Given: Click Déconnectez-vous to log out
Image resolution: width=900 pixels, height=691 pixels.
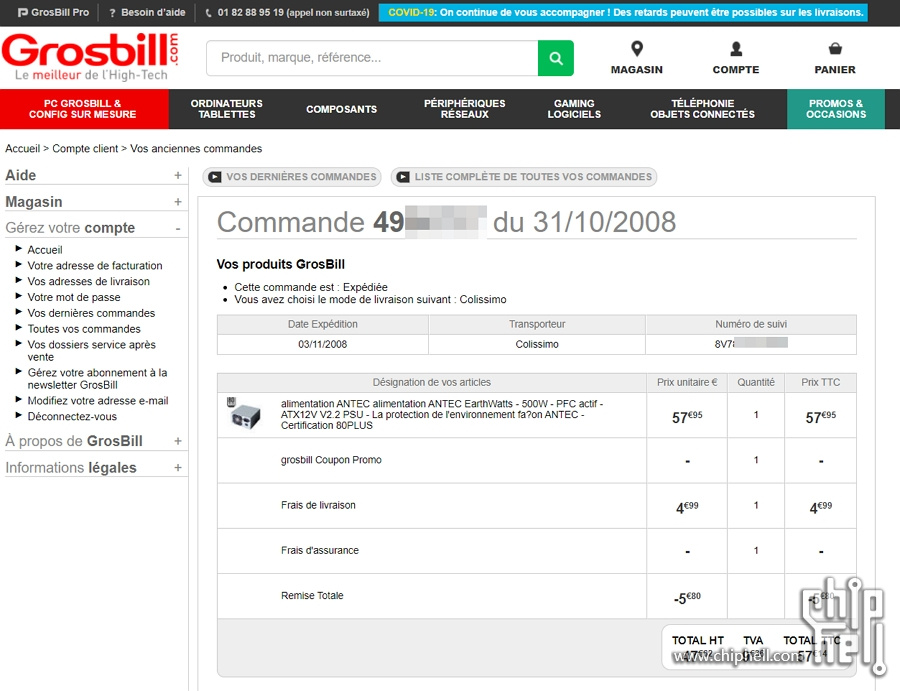Looking at the screenshot, I should [x=72, y=417].
